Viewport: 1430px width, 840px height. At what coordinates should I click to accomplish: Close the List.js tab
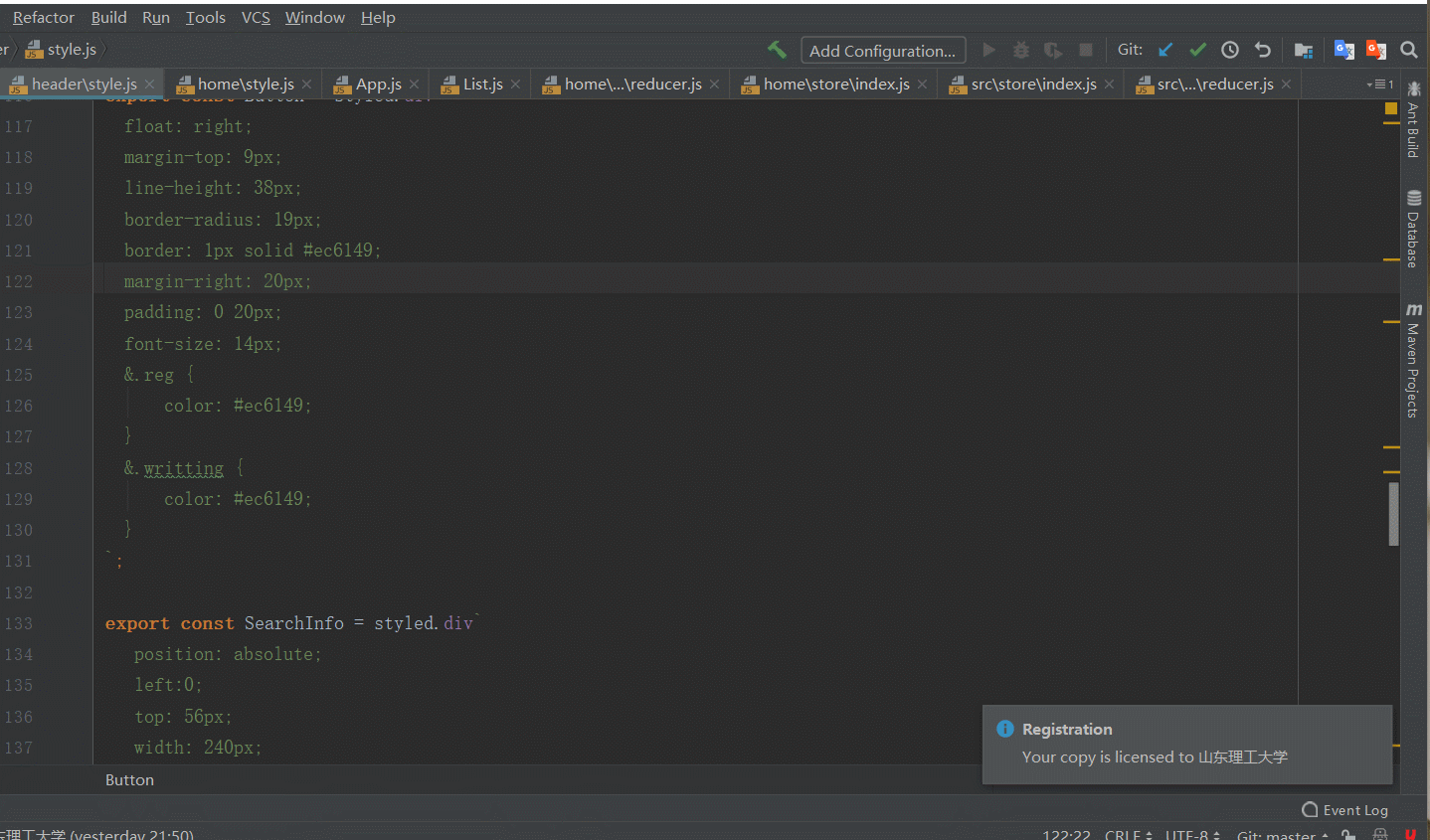tap(516, 84)
